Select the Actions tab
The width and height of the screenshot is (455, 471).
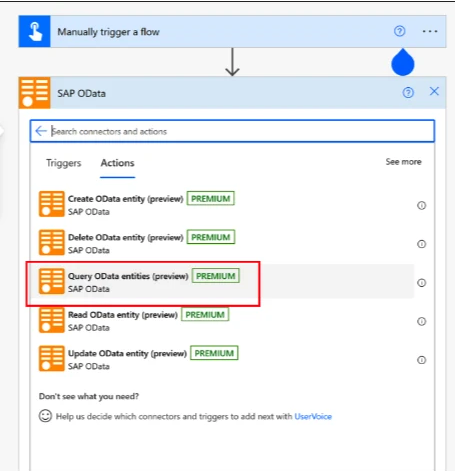pyautogui.click(x=117, y=163)
